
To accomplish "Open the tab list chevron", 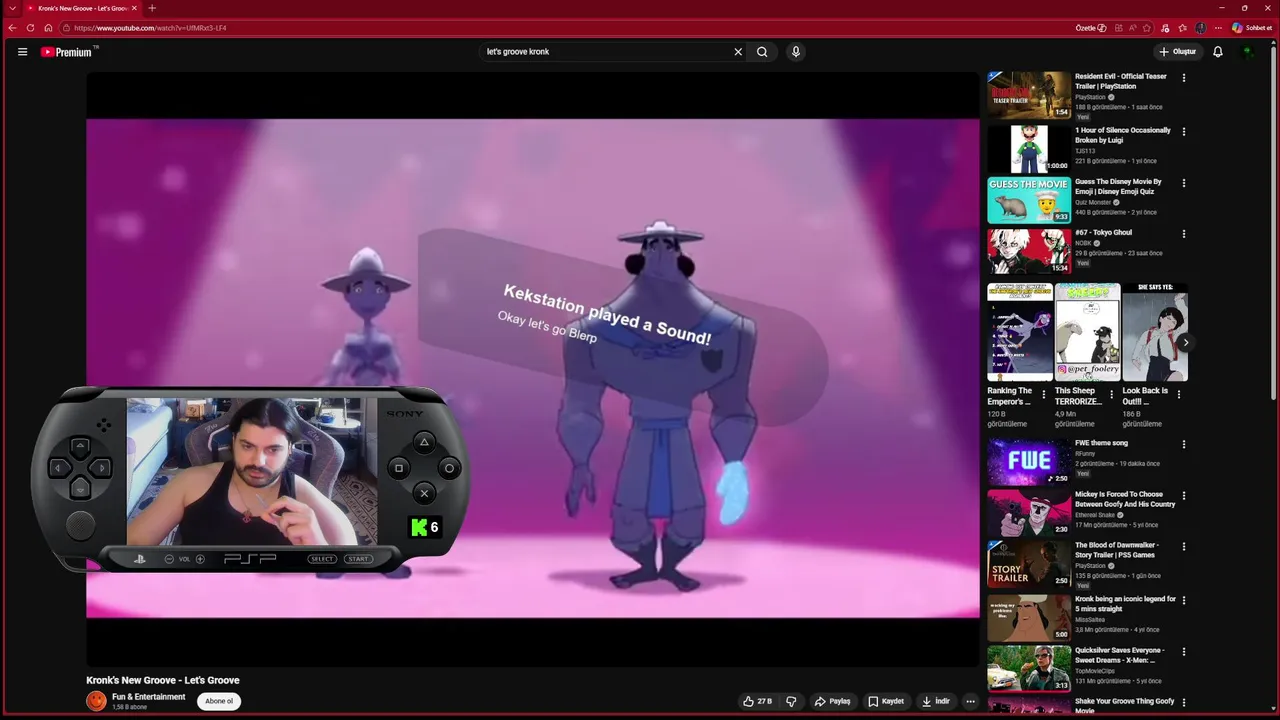I will [x=11, y=8].
